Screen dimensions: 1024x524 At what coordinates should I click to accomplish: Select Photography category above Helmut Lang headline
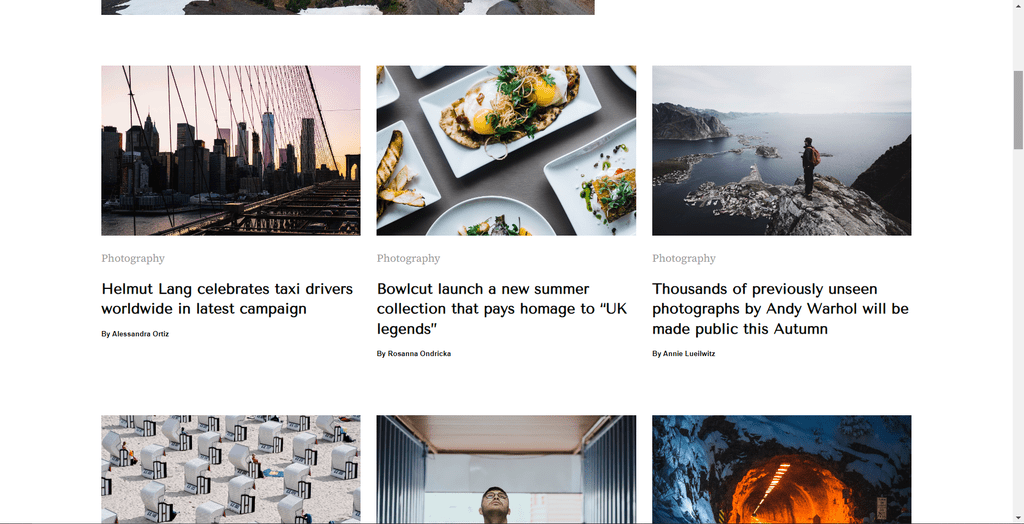point(133,258)
